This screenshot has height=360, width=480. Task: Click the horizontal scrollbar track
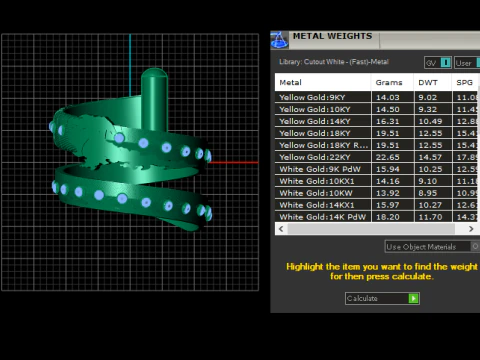point(371,229)
